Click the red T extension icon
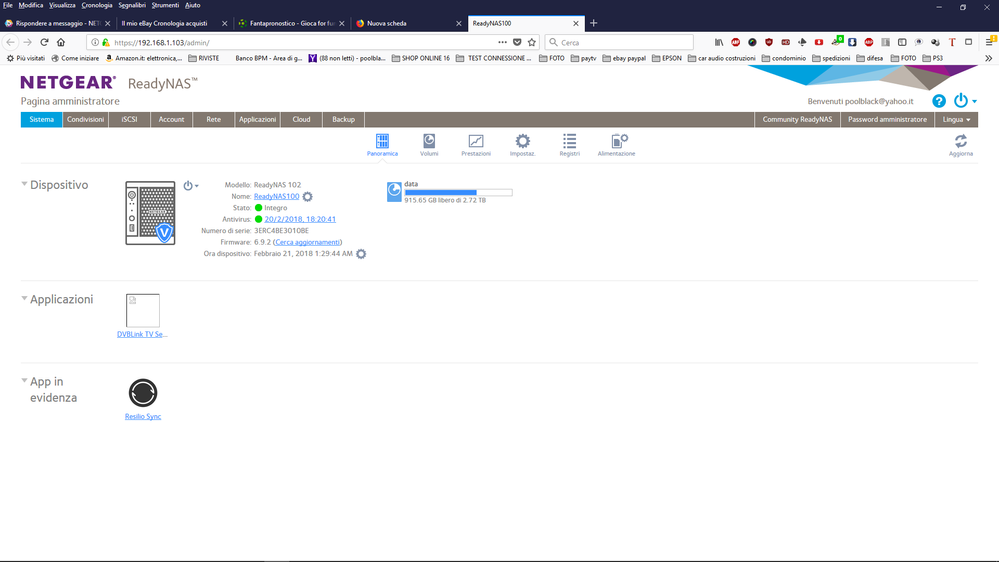 point(952,42)
